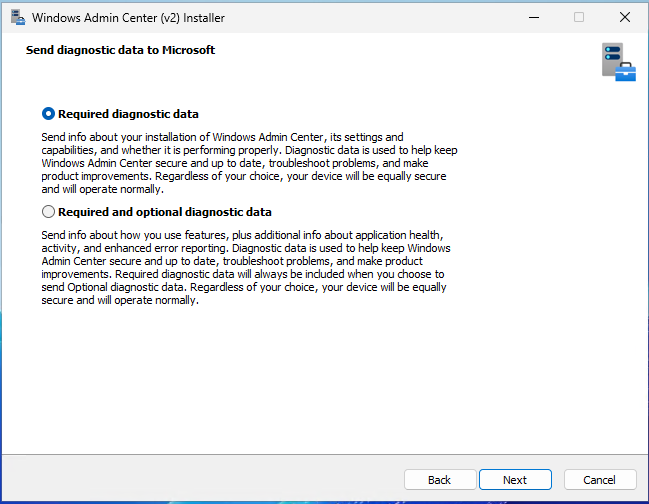Click blank white space below the optional data paragraph
The width and height of the screenshot is (649, 504).
pyautogui.click(x=300, y=380)
